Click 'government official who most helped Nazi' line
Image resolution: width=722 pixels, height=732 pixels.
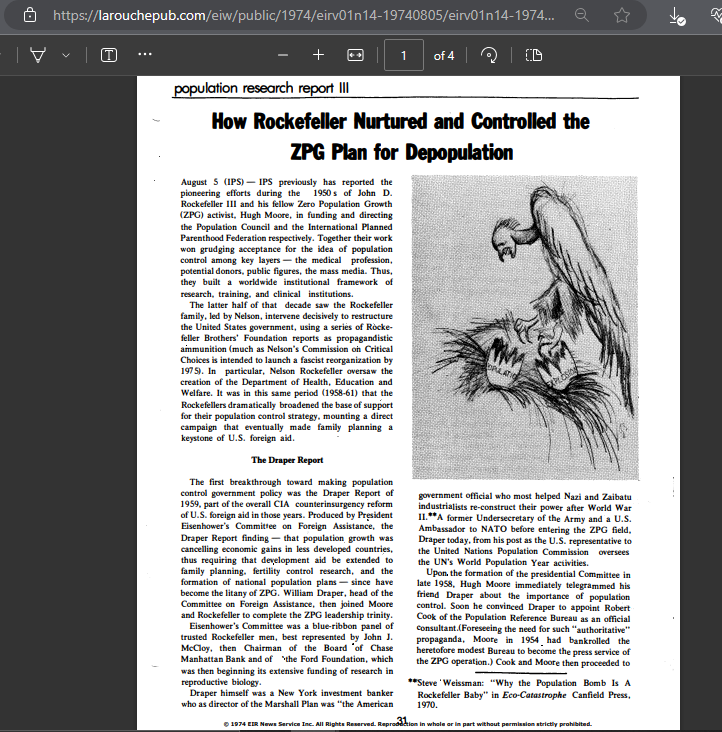[x=525, y=496]
